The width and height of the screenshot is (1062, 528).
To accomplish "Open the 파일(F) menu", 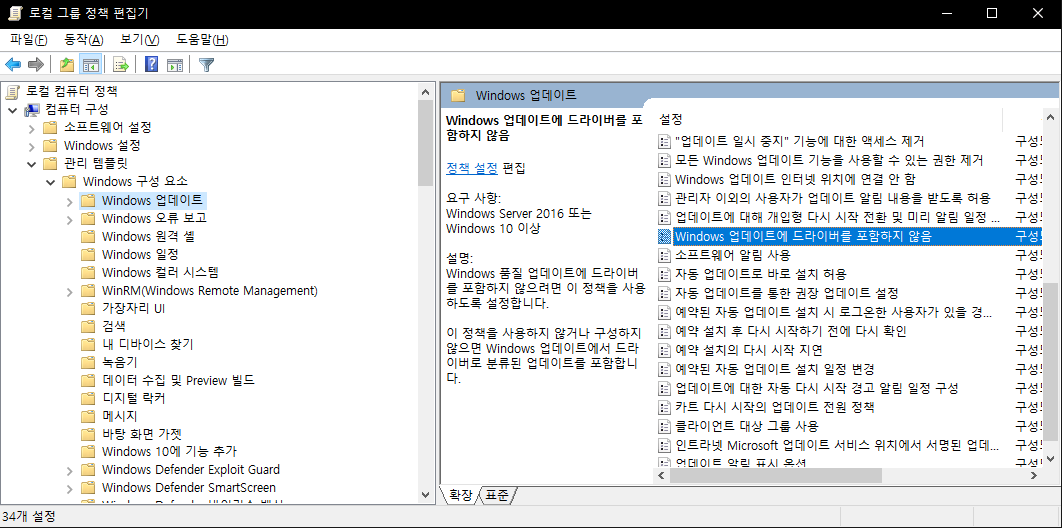I will (29, 40).
